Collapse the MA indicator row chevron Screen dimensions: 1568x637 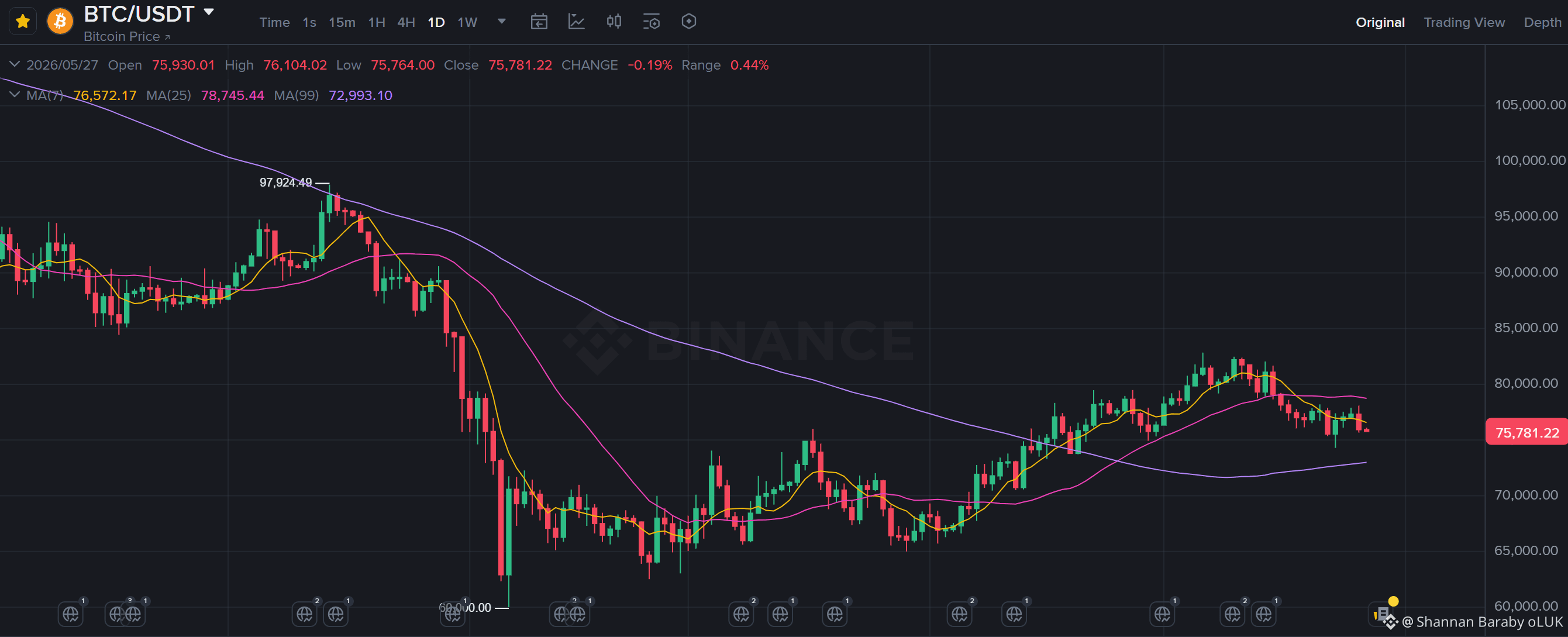[x=15, y=94]
